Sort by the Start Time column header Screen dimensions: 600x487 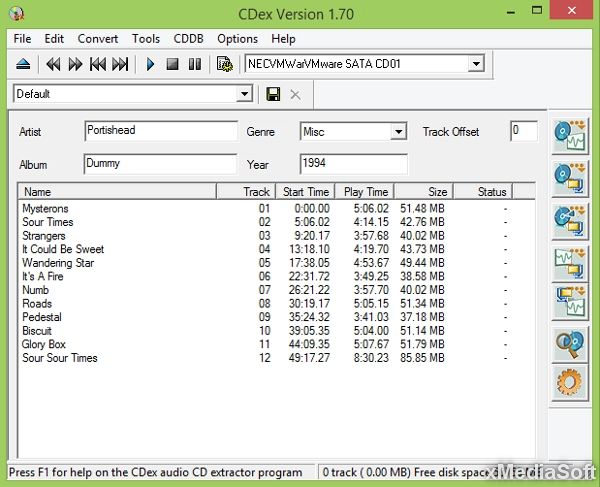[x=305, y=191]
